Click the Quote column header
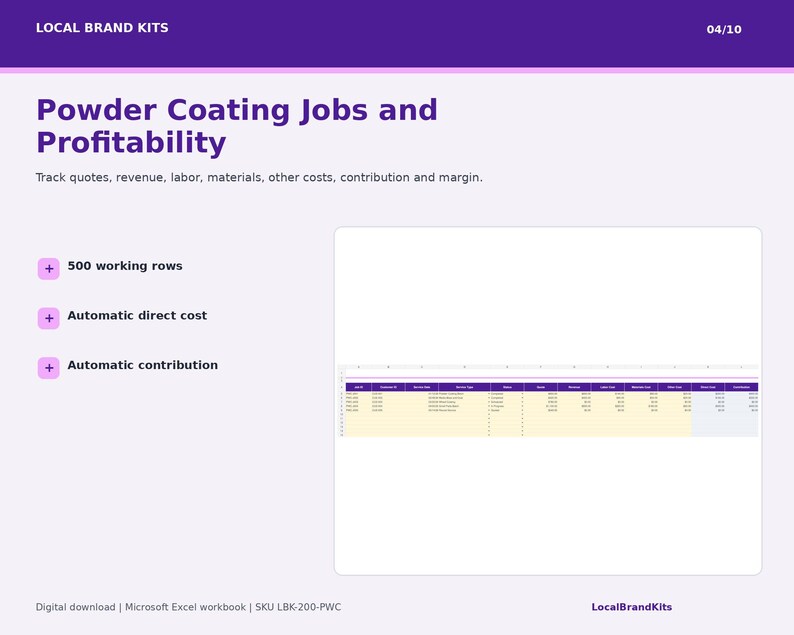 point(541,387)
